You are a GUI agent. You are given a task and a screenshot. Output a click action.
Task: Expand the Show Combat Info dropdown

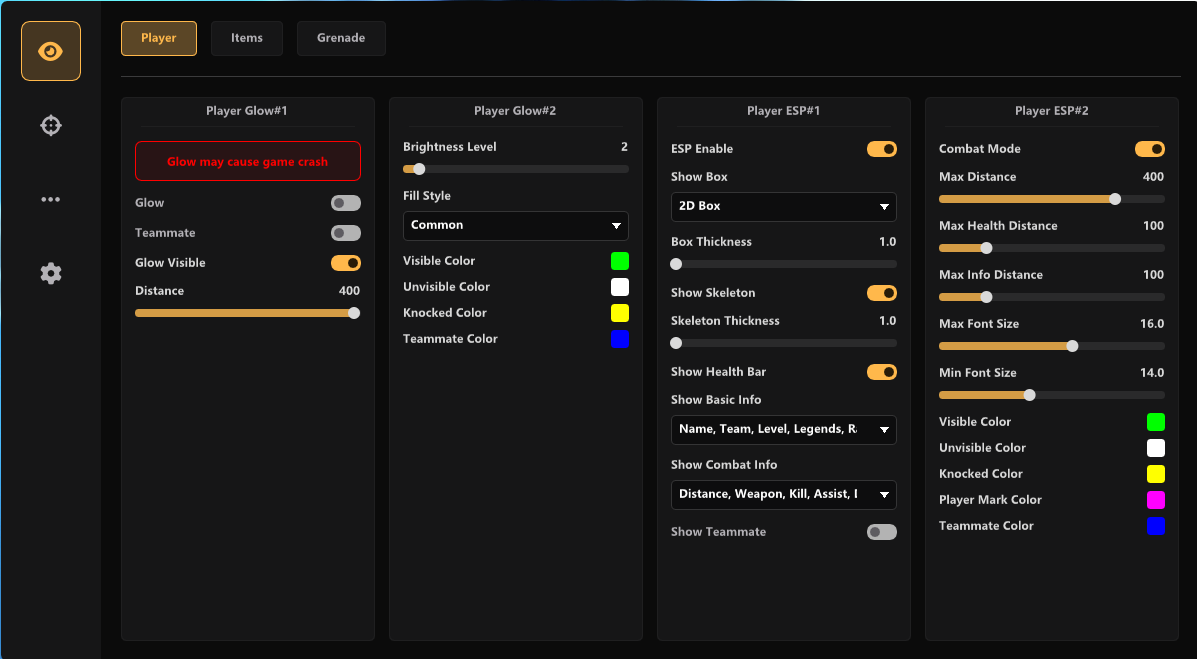pyautogui.click(x=783, y=494)
